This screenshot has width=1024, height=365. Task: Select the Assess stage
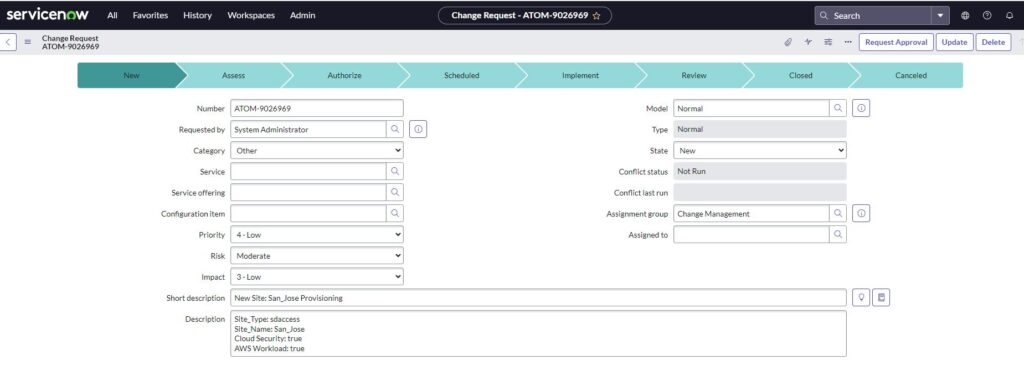pyautogui.click(x=233, y=75)
